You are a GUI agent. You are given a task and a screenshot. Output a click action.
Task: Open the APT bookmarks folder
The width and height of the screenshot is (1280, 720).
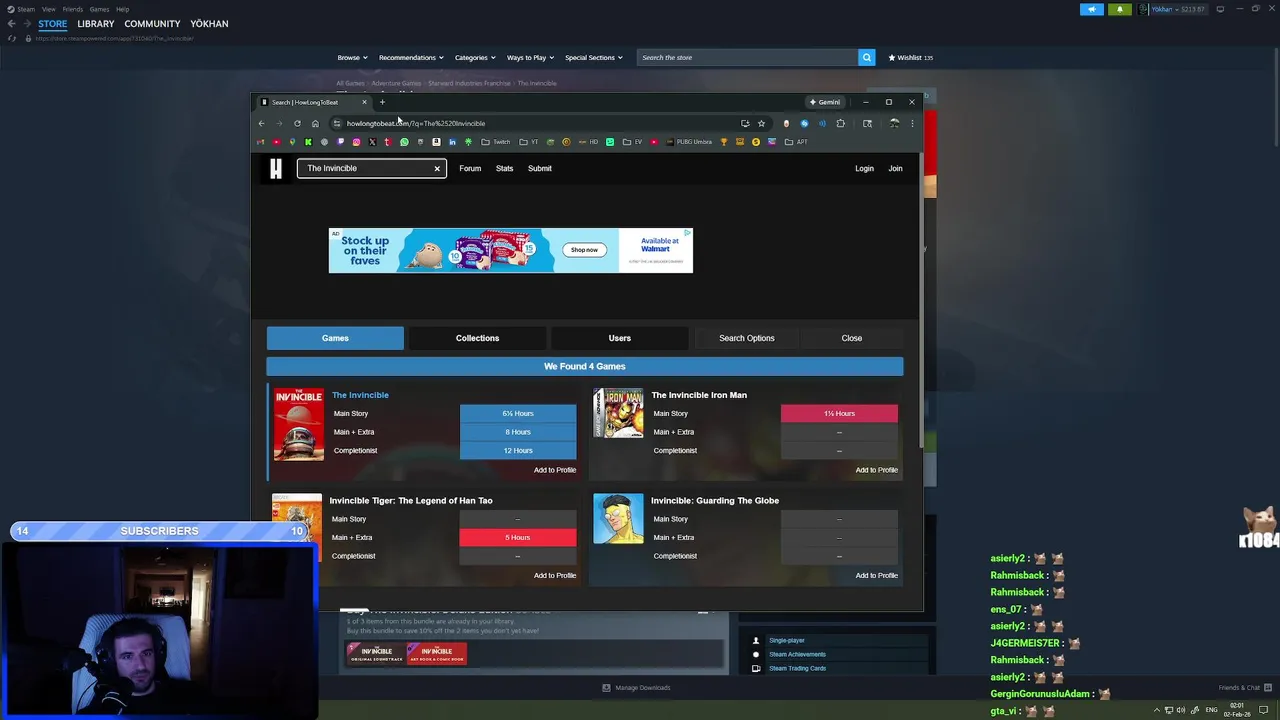(796, 142)
